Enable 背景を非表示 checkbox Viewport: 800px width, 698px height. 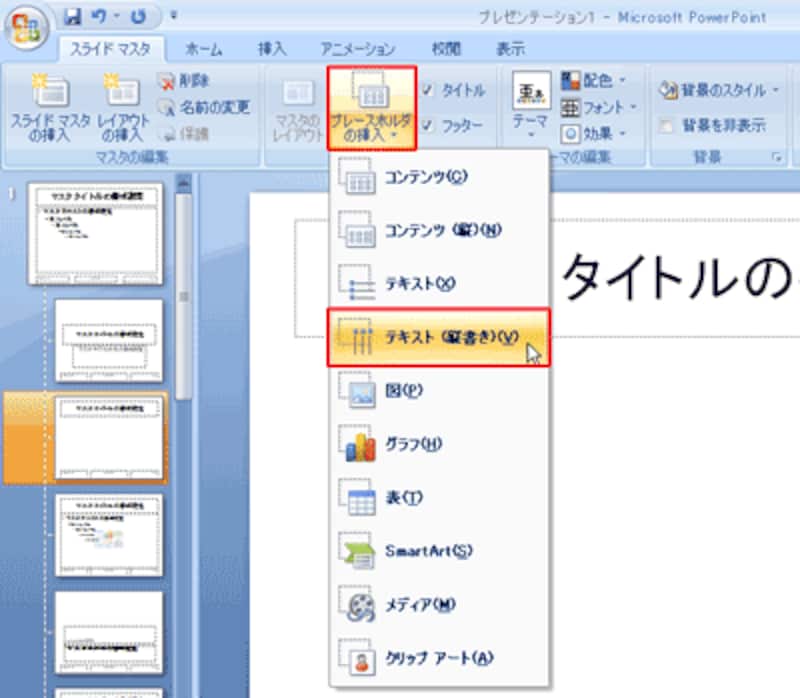[x=666, y=126]
